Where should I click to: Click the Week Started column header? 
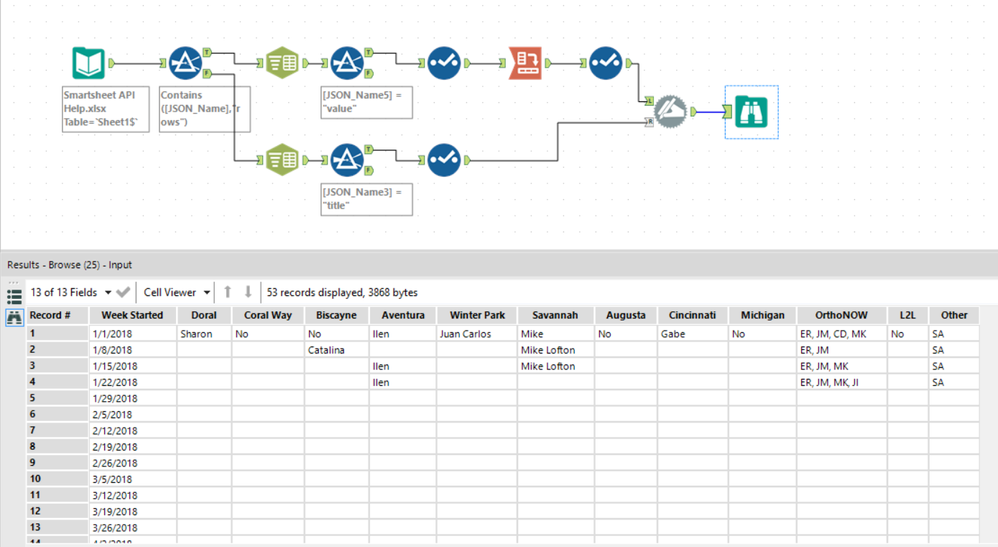pyautogui.click(x=132, y=315)
